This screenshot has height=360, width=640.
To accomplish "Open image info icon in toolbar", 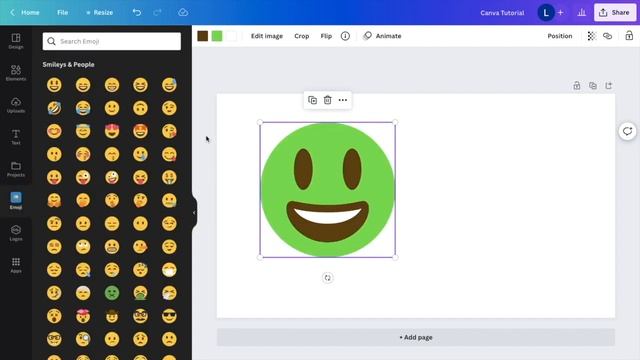I will 345,36.
